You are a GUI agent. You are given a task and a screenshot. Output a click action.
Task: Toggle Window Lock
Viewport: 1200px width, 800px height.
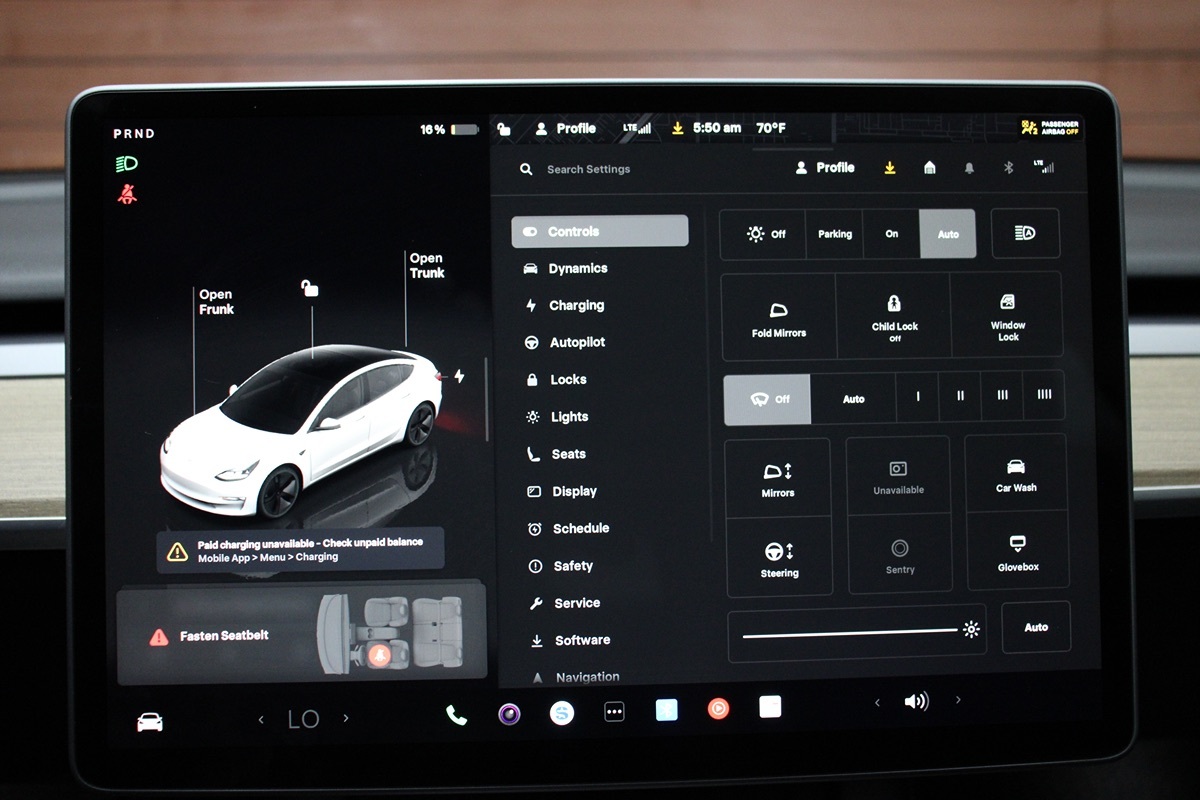coord(1007,316)
